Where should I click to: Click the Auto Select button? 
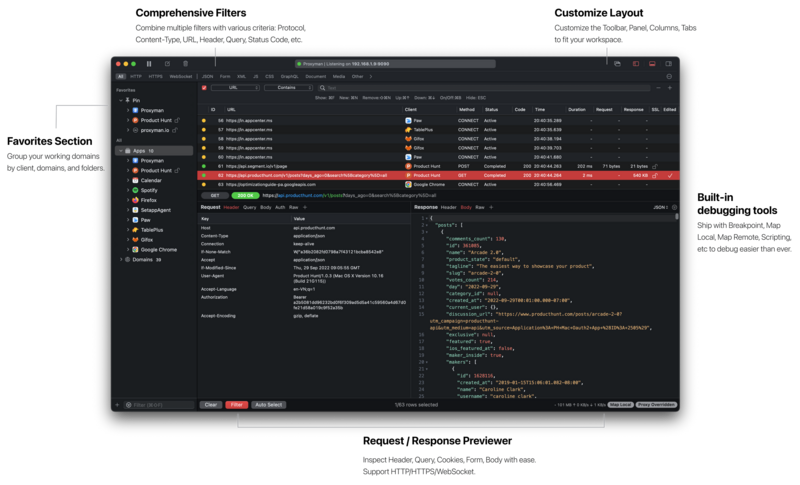(x=268, y=405)
